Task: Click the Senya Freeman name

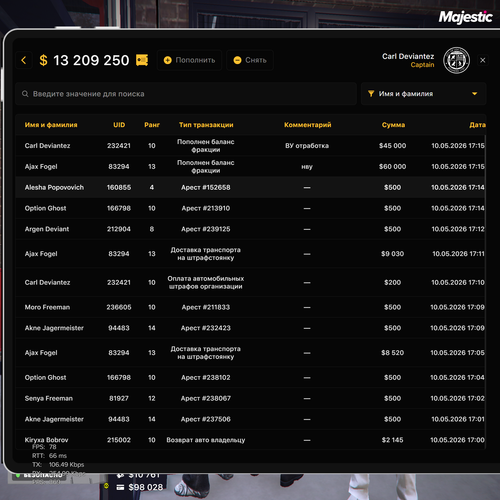Action: click(x=49, y=399)
